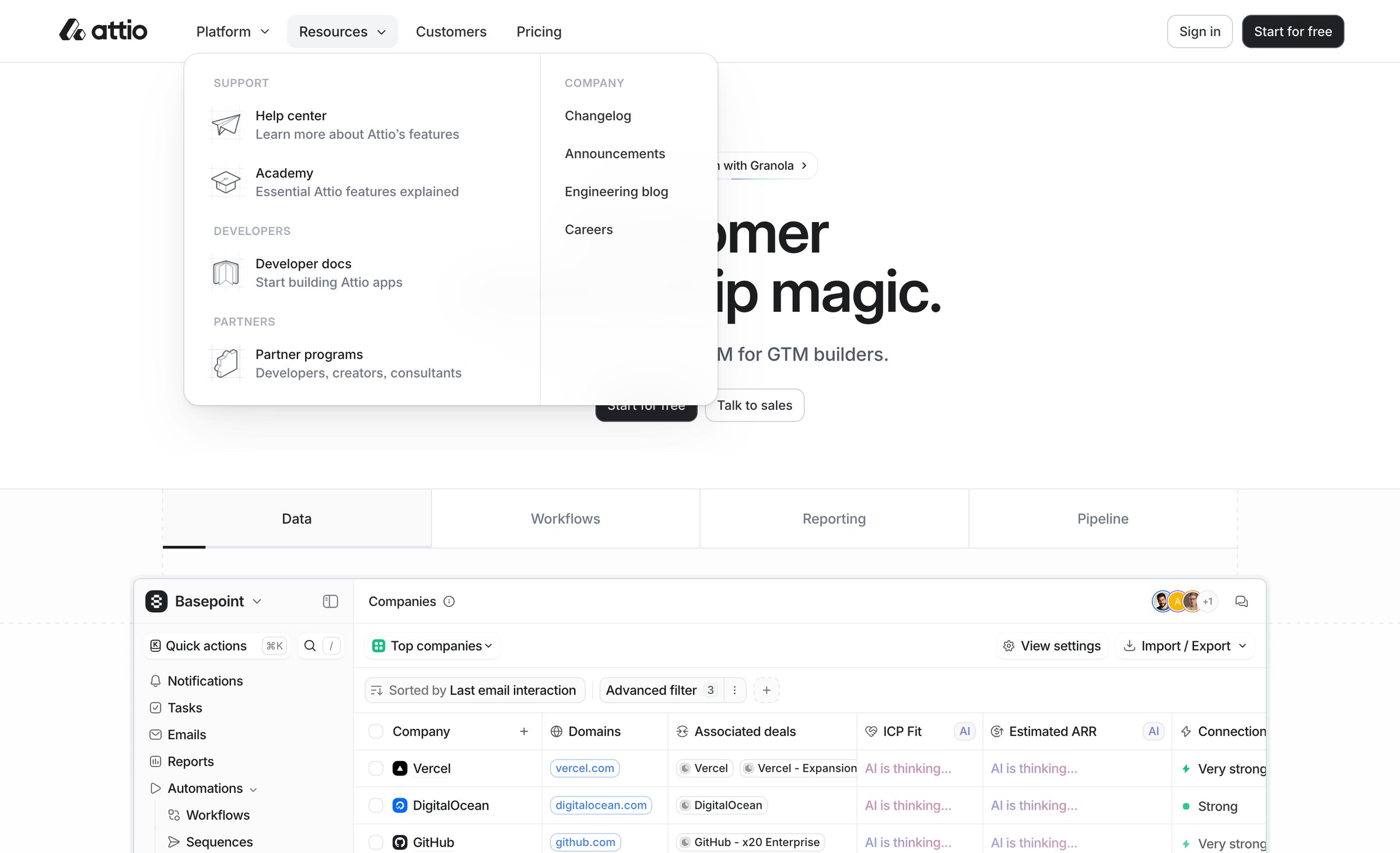Check the GitHub row checkbox

[x=376, y=843]
